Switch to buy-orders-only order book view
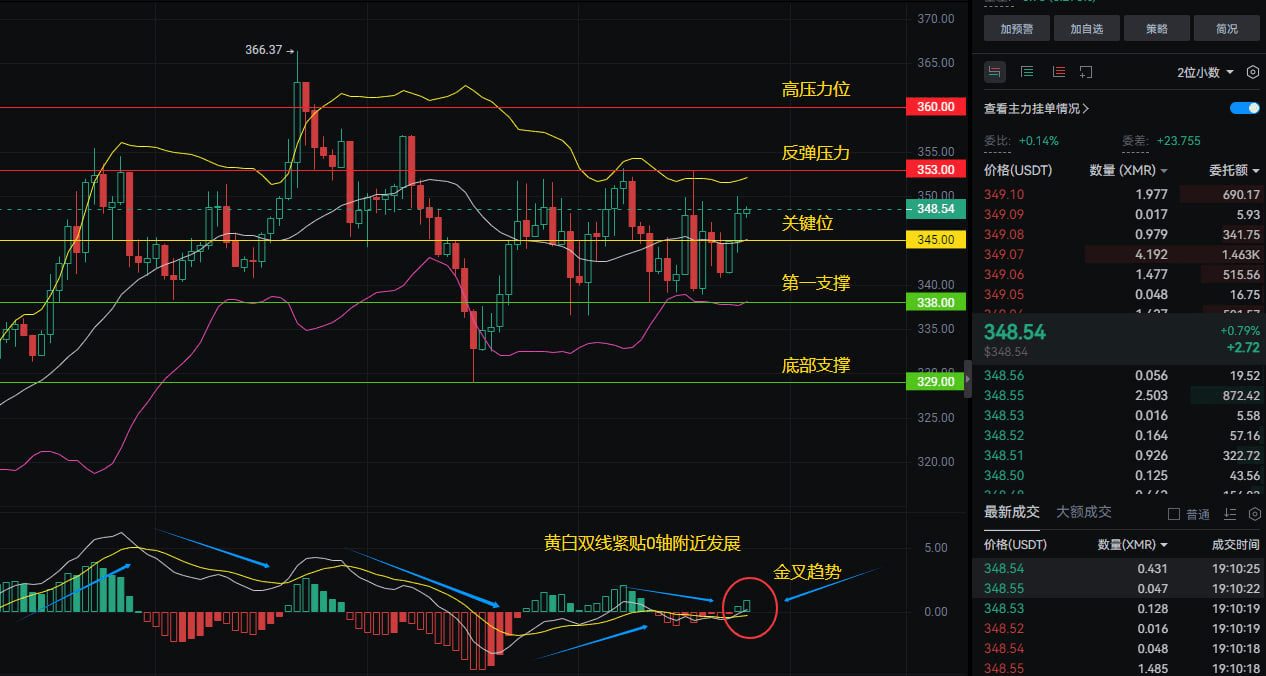 [x=1026, y=72]
